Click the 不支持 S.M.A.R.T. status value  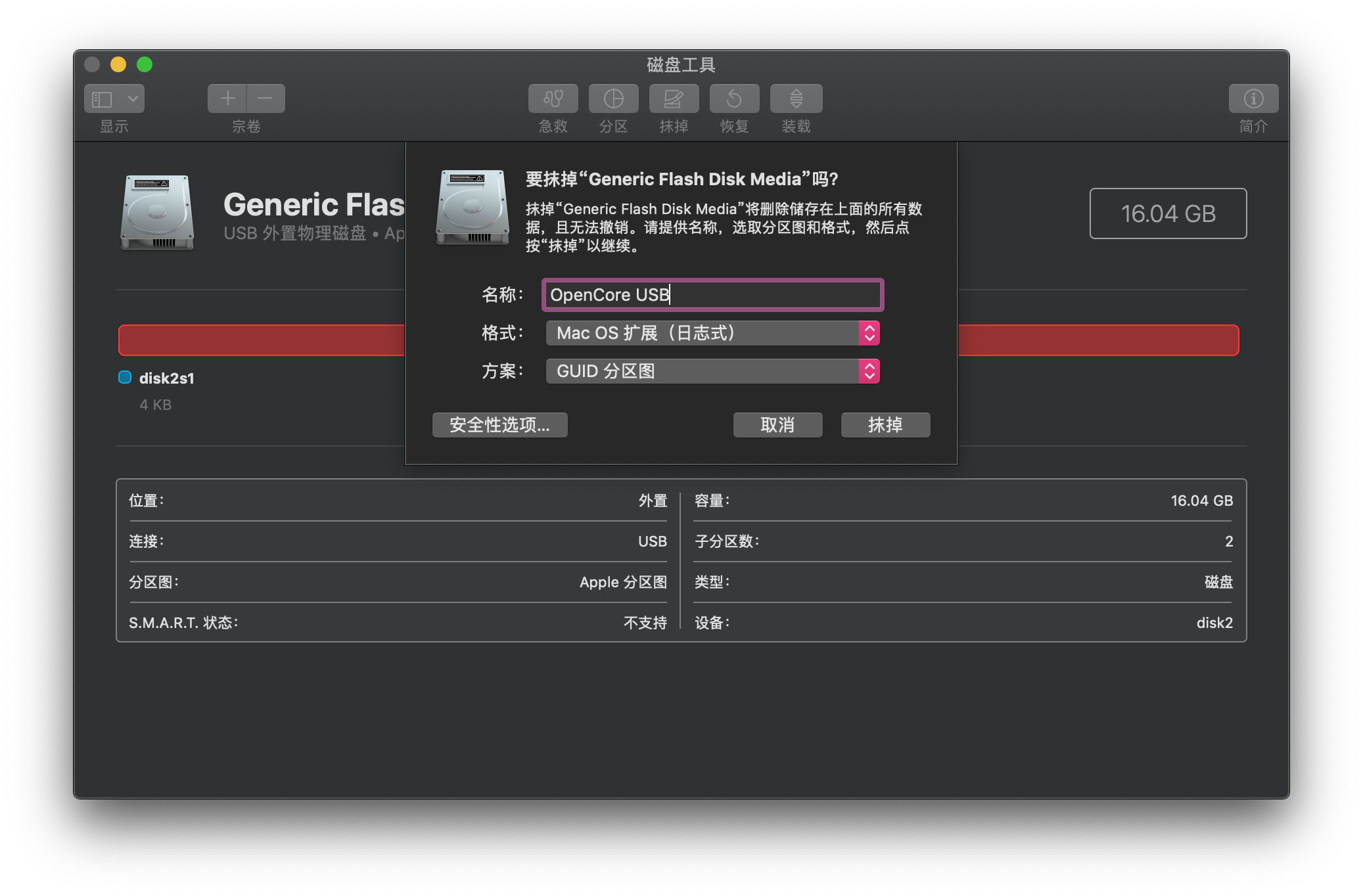pyautogui.click(x=645, y=623)
